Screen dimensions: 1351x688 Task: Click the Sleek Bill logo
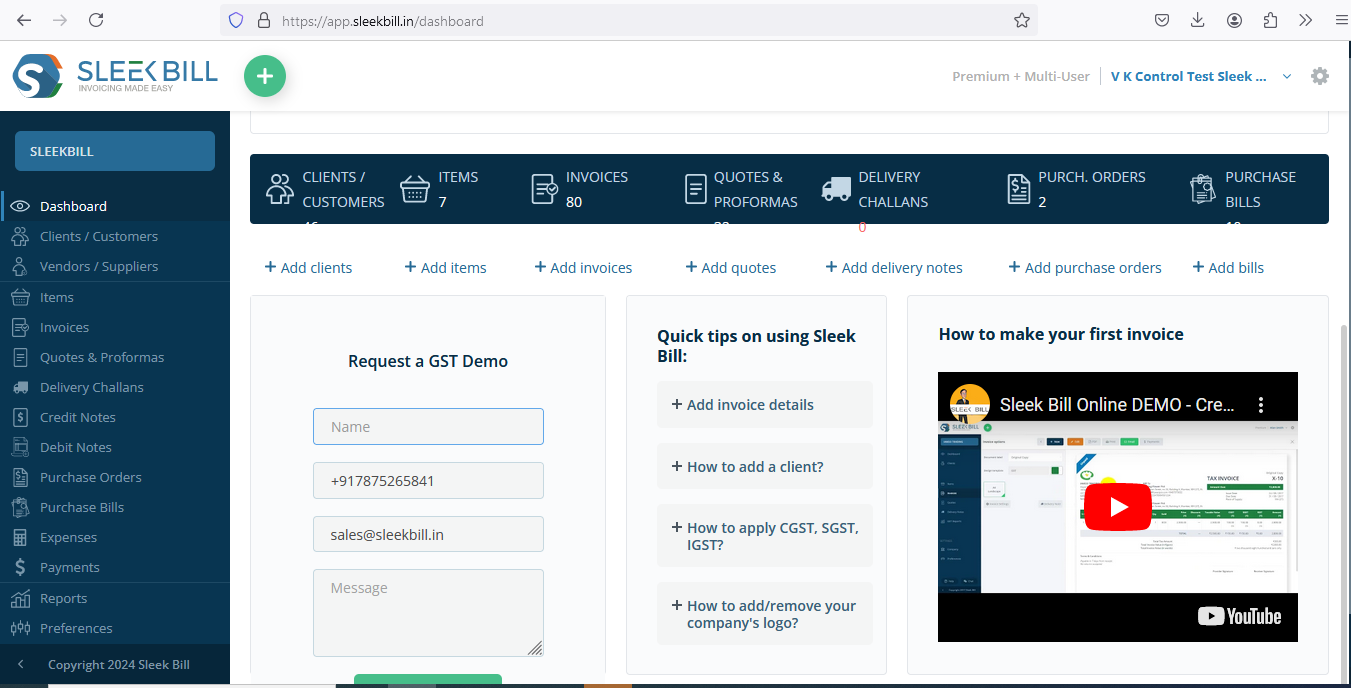pyautogui.click(x=115, y=76)
